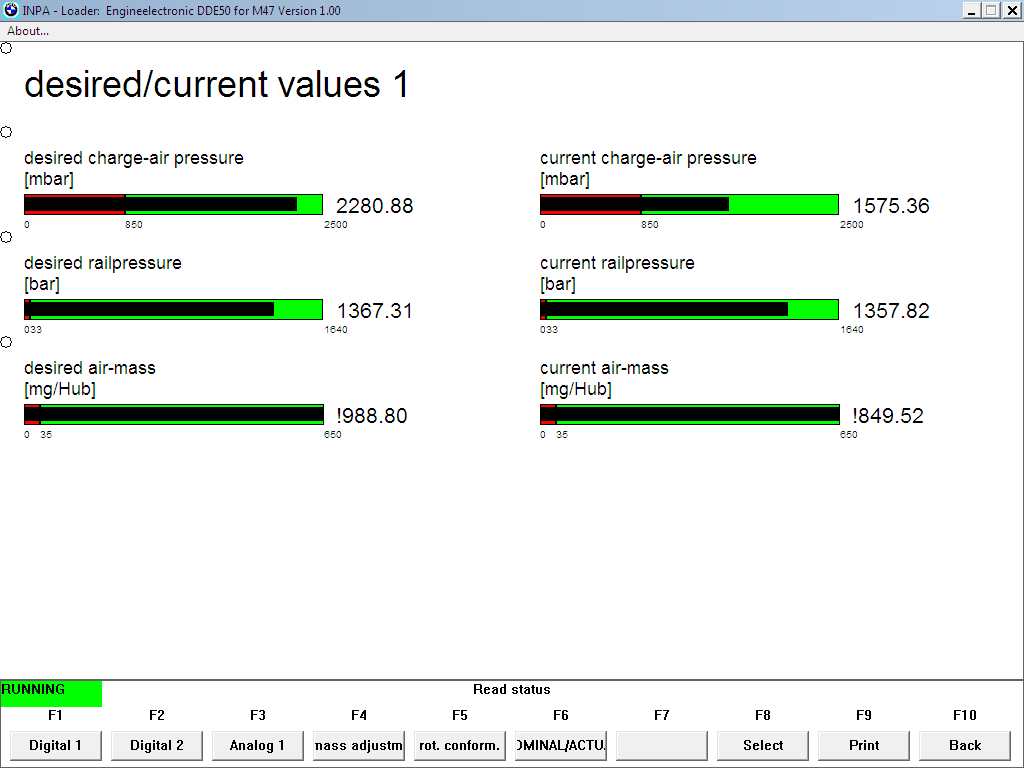The height and width of the screenshot is (768, 1024).
Task: Click the current railpressure bar gauge
Action: tap(689, 310)
